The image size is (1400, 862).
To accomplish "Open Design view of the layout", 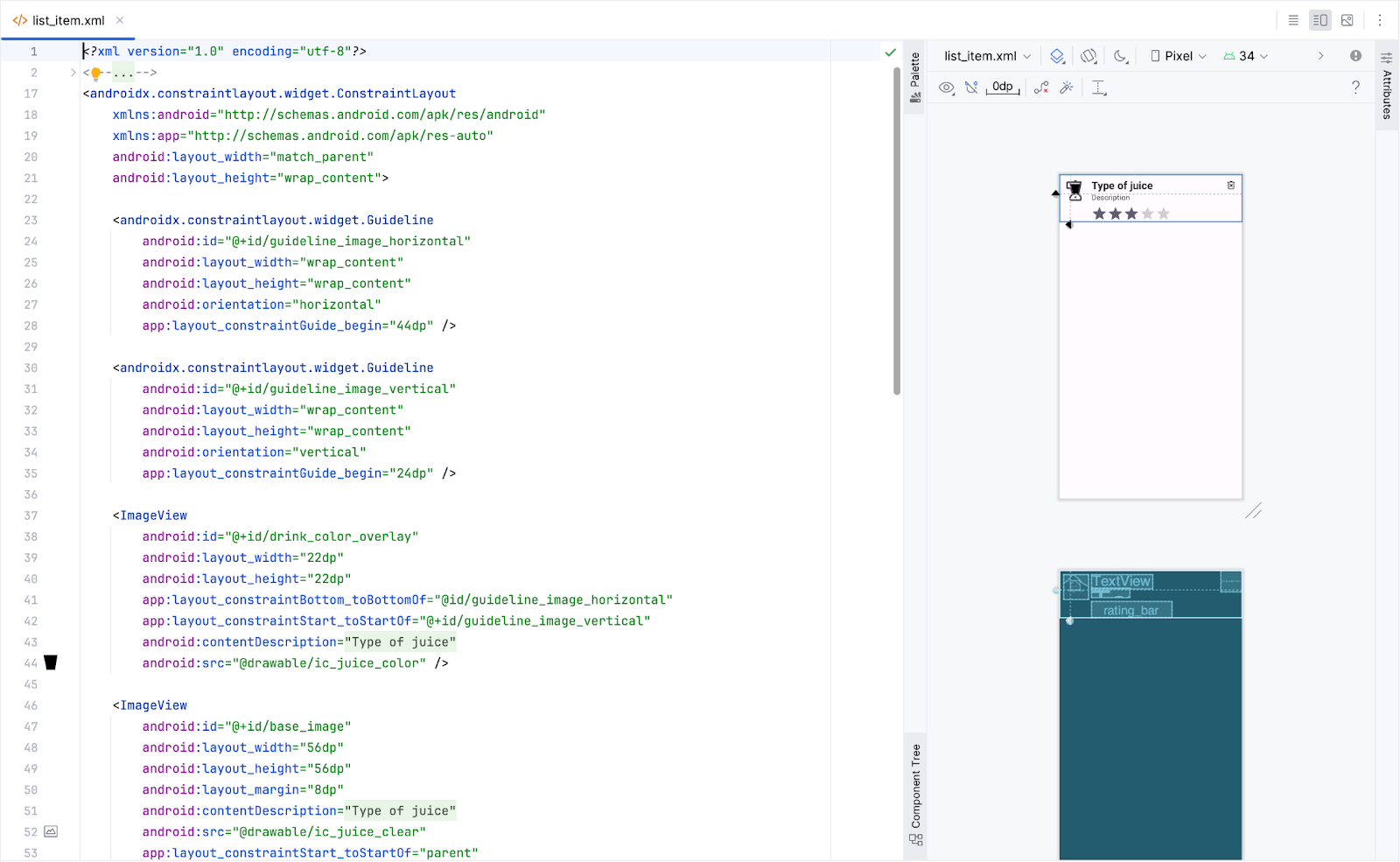I will tap(1347, 20).
